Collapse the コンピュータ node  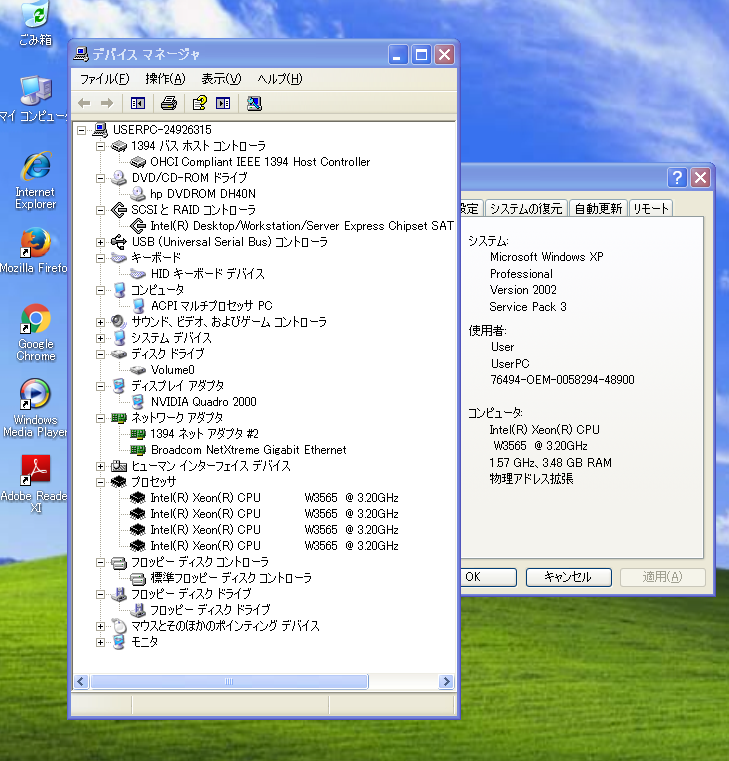point(100,290)
